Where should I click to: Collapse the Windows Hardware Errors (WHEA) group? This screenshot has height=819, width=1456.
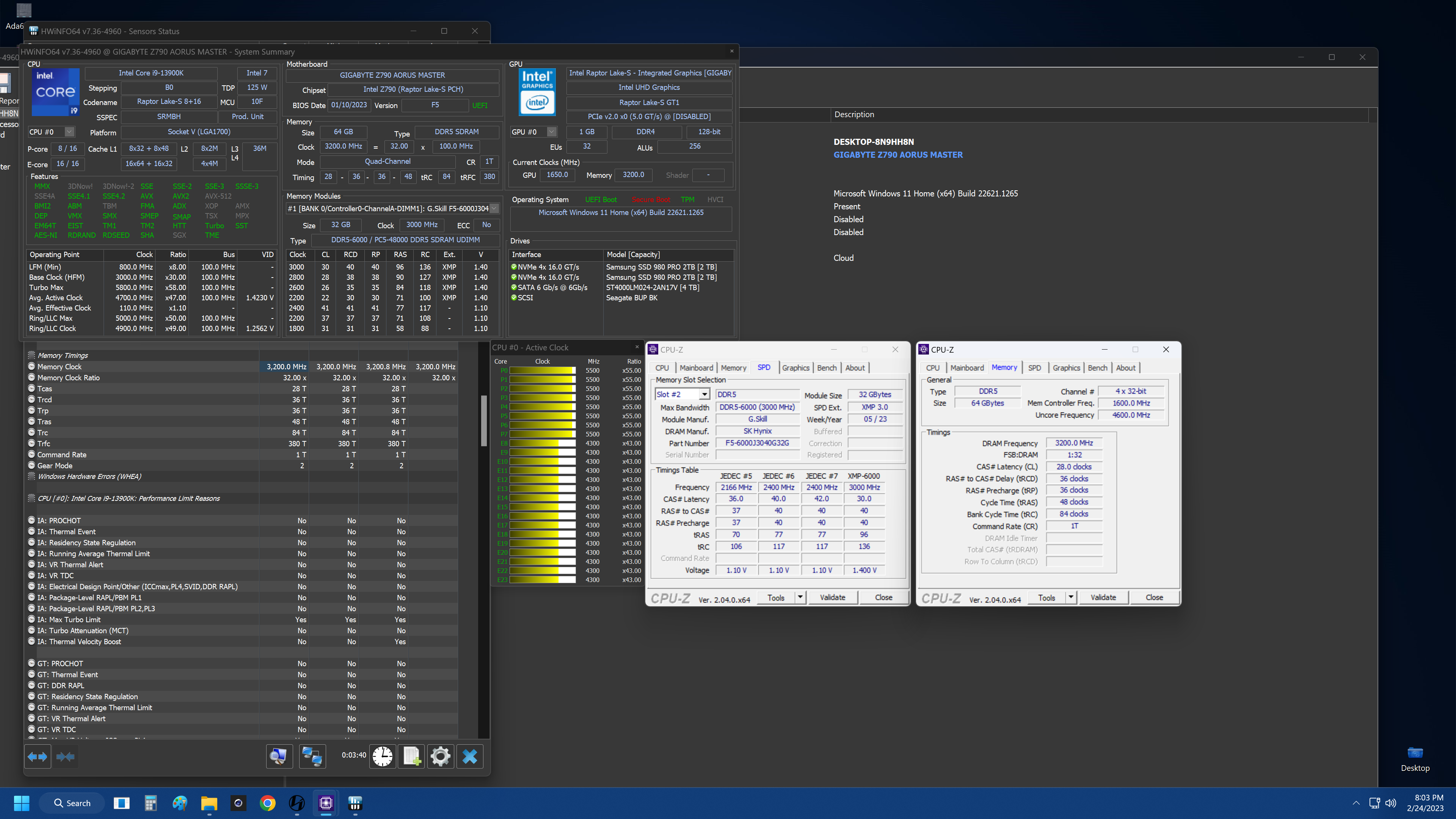[x=31, y=477]
